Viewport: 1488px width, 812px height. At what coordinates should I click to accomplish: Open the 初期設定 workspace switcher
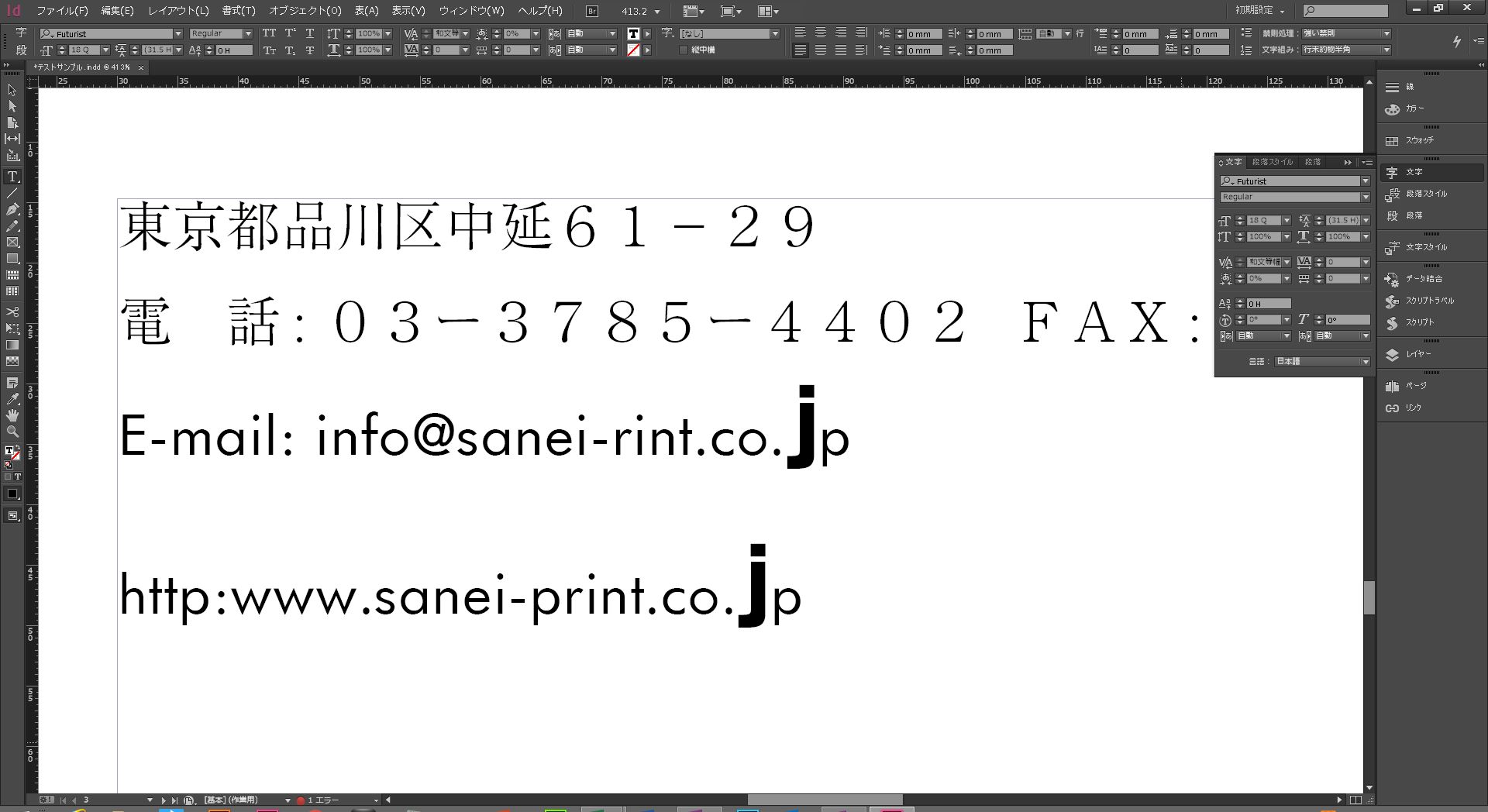1260,10
